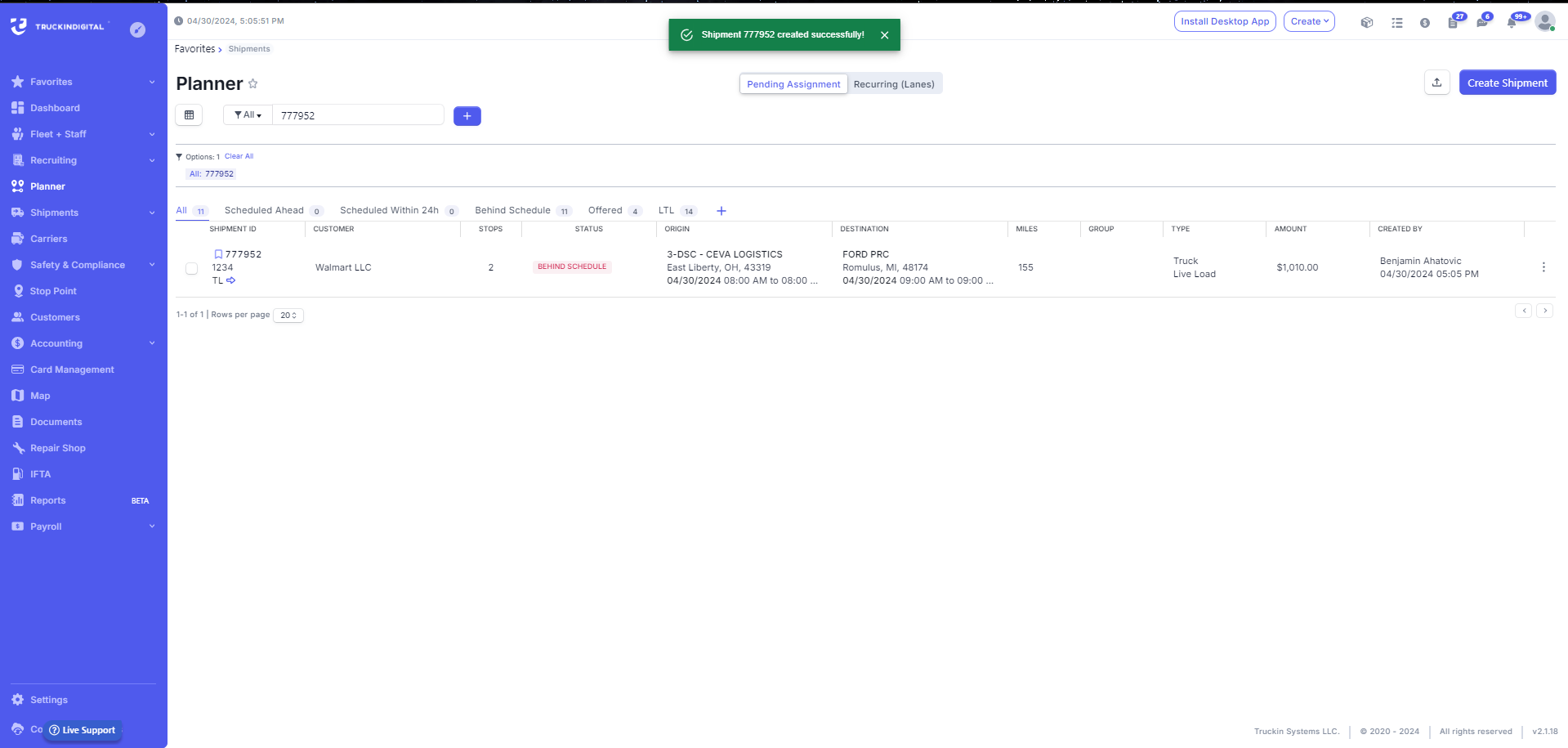Viewport: 1568px width, 748px height.
Task: Favorite the Planner page star icon
Action: pyautogui.click(x=253, y=83)
